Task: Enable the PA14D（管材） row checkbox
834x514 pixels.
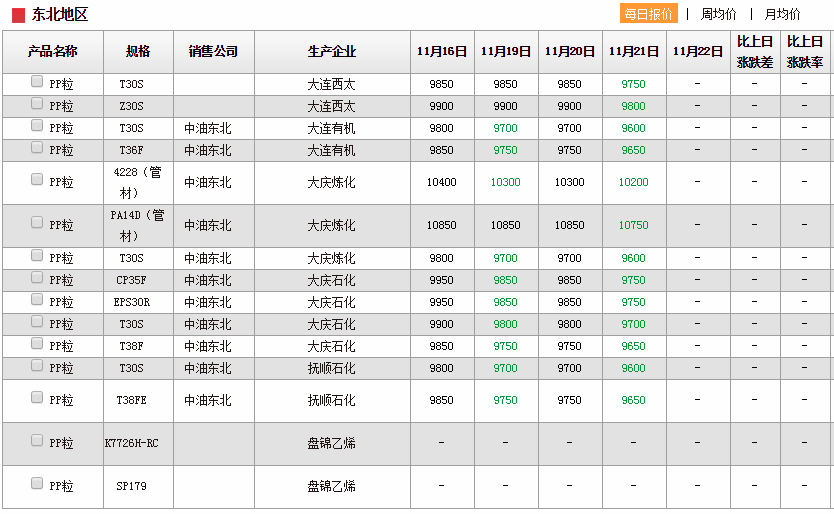Action: 37,222
